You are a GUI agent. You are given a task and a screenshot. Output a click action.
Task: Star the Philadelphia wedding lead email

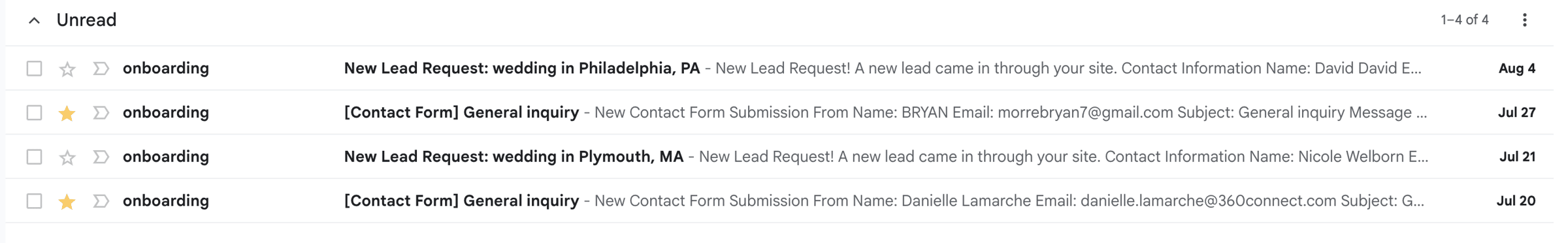(67, 69)
